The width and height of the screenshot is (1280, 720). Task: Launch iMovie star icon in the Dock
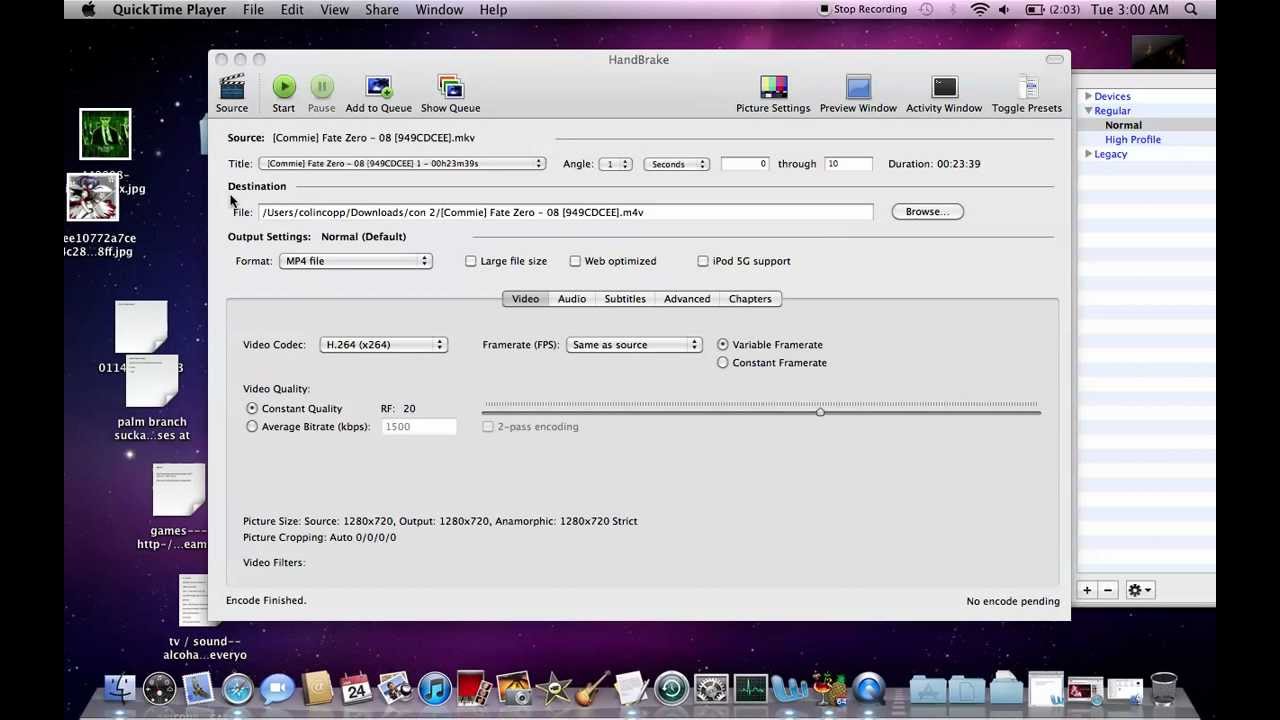coord(553,689)
